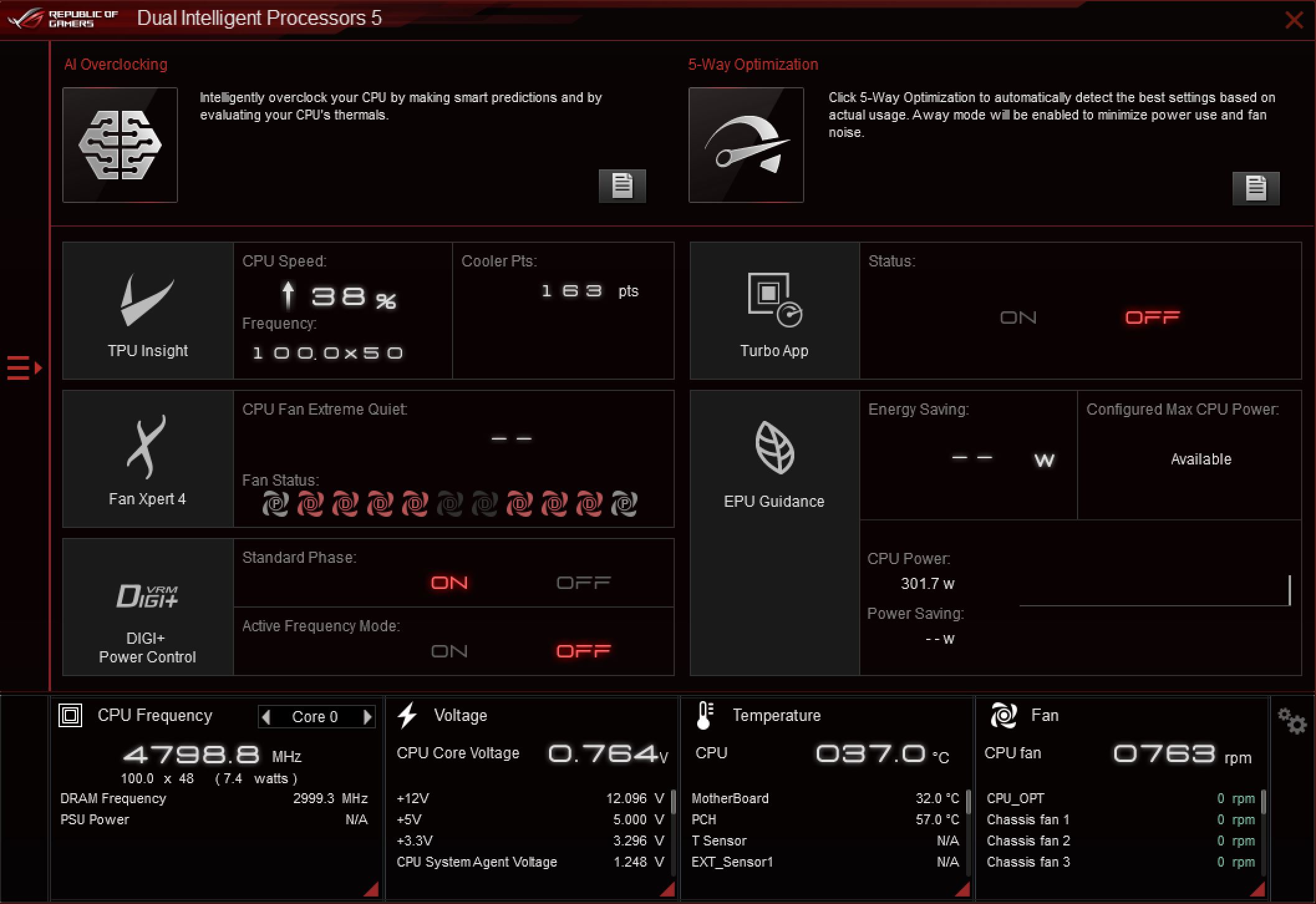Click the CPU Frequency chip icon
The height and width of the screenshot is (904, 1316).
click(x=70, y=715)
